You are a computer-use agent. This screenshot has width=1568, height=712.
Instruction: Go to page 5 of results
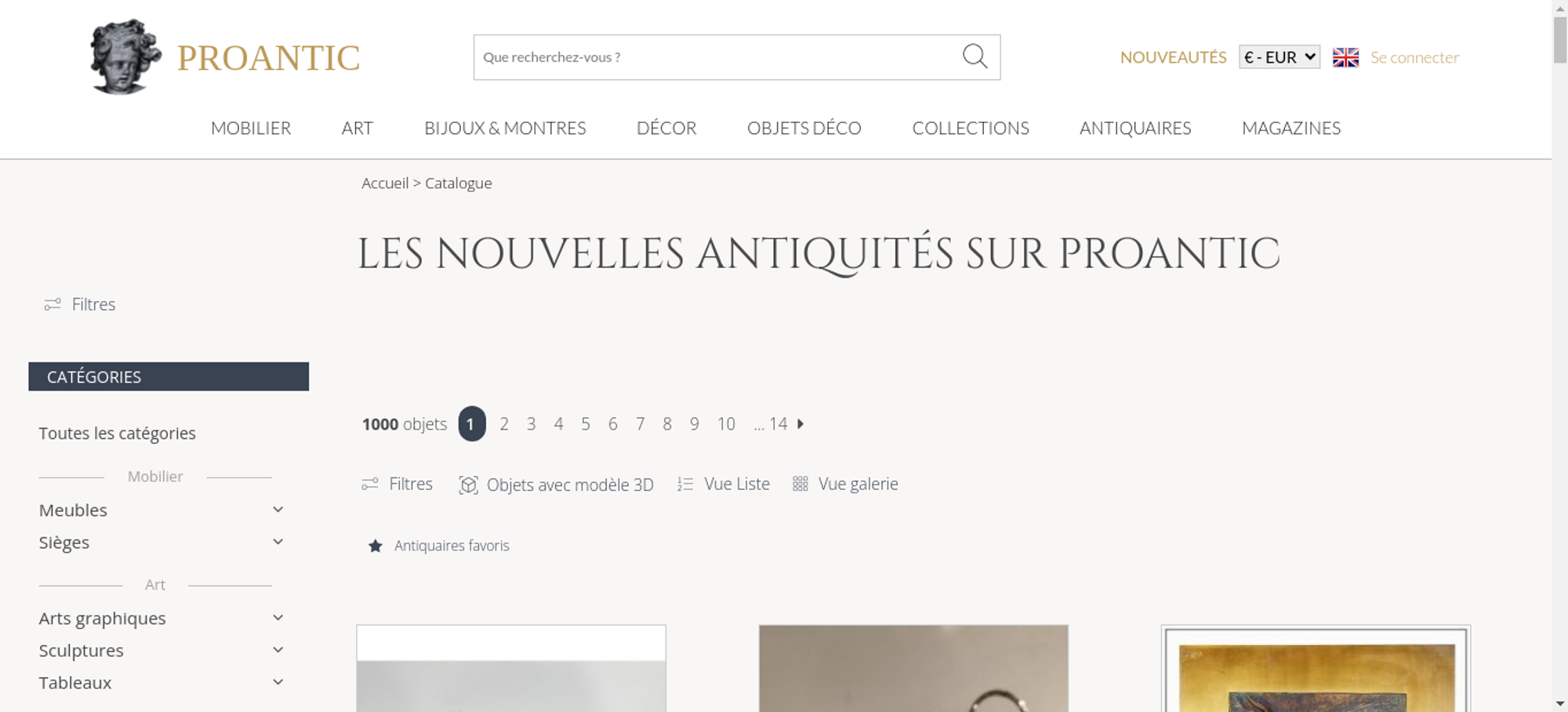[x=586, y=423]
